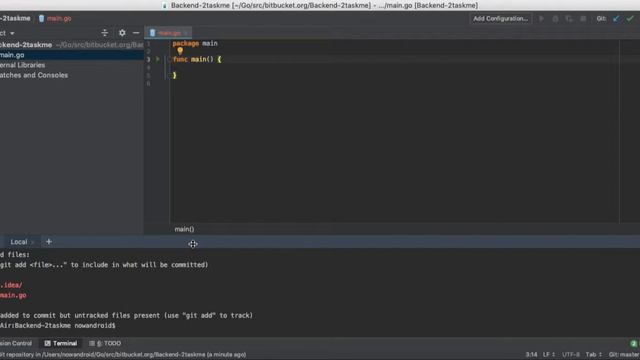Open Project panel settings gear

pos(122,33)
